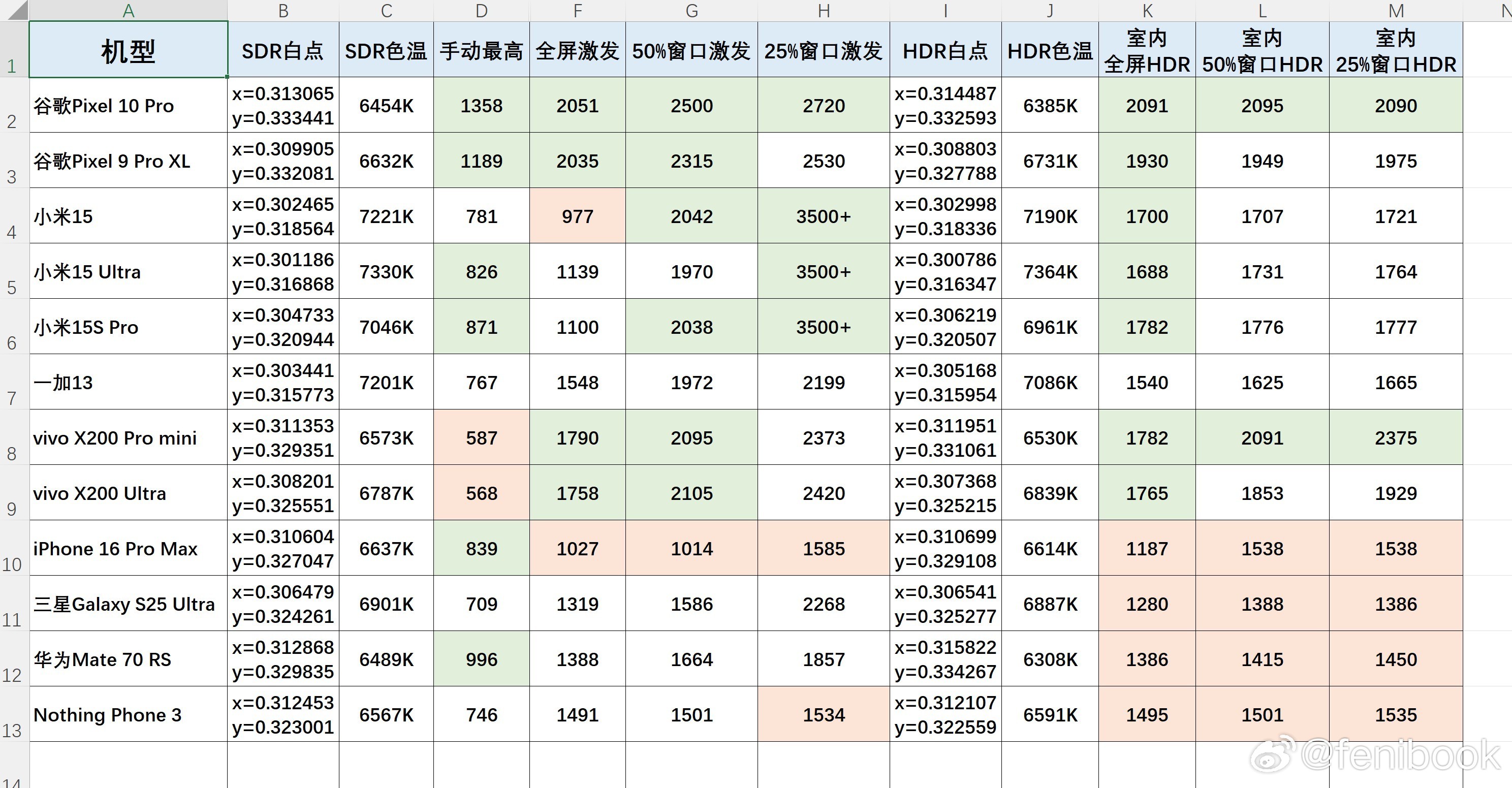The height and width of the screenshot is (788, 1512).
Task: Select column J header
Action: click(1050, 10)
